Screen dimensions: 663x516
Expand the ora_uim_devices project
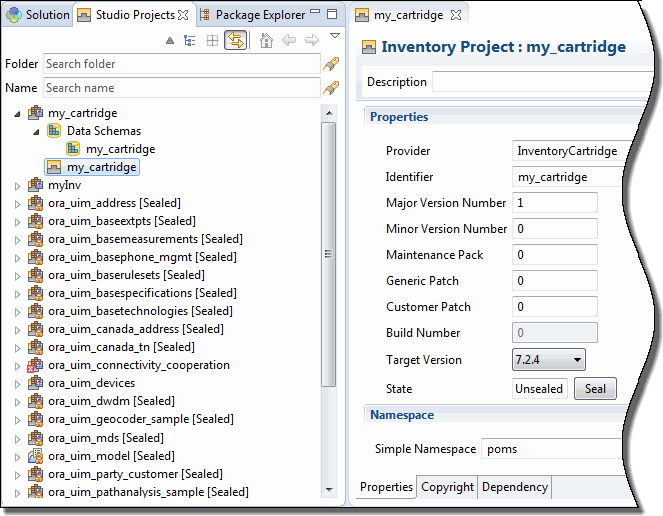pos(17,383)
